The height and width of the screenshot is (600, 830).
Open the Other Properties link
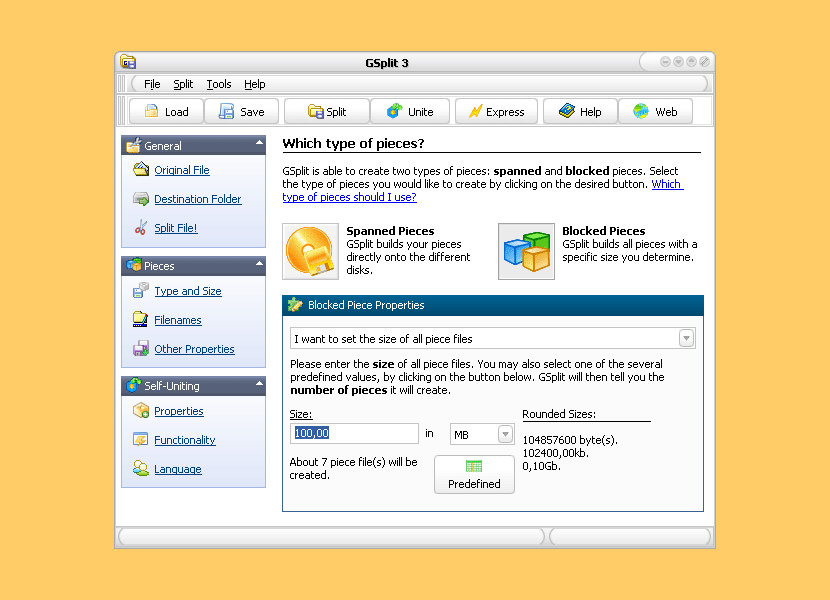(x=194, y=350)
